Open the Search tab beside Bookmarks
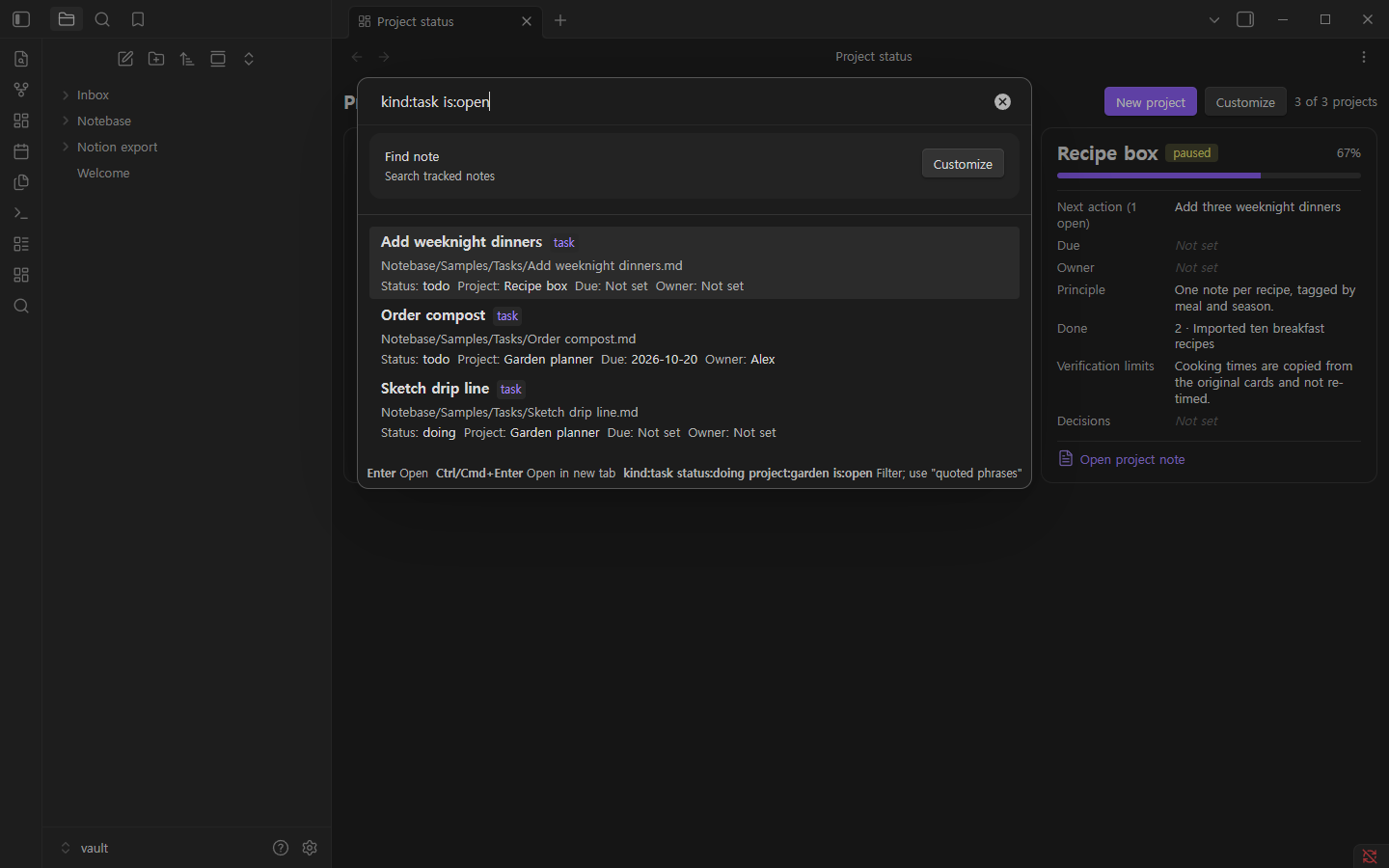Screen dimensions: 1389x868 (x=102, y=19)
